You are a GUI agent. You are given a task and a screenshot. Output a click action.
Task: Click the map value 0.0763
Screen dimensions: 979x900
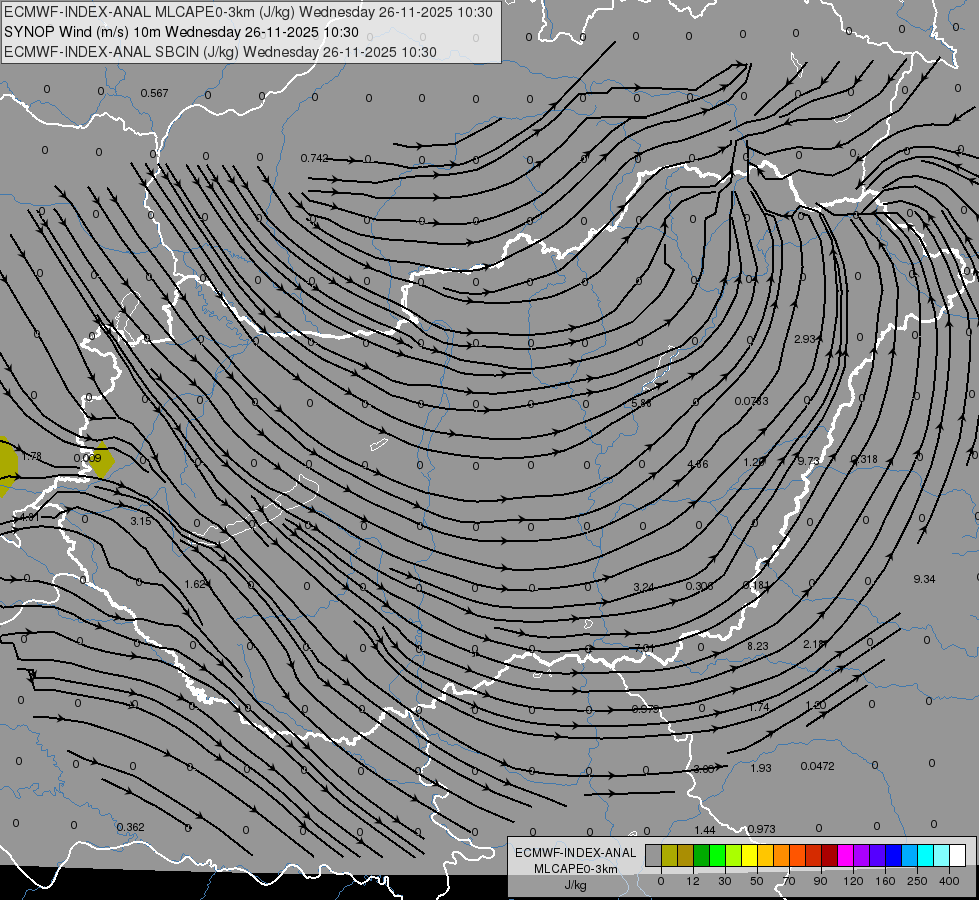tap(751, 401)
